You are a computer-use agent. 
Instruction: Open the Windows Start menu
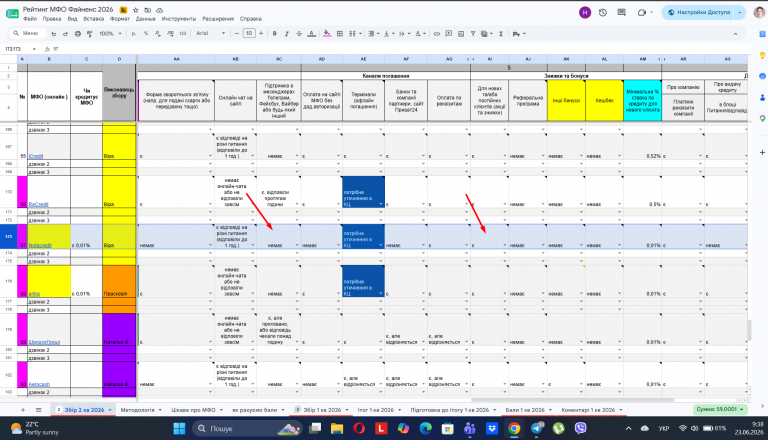pos(179,429)
